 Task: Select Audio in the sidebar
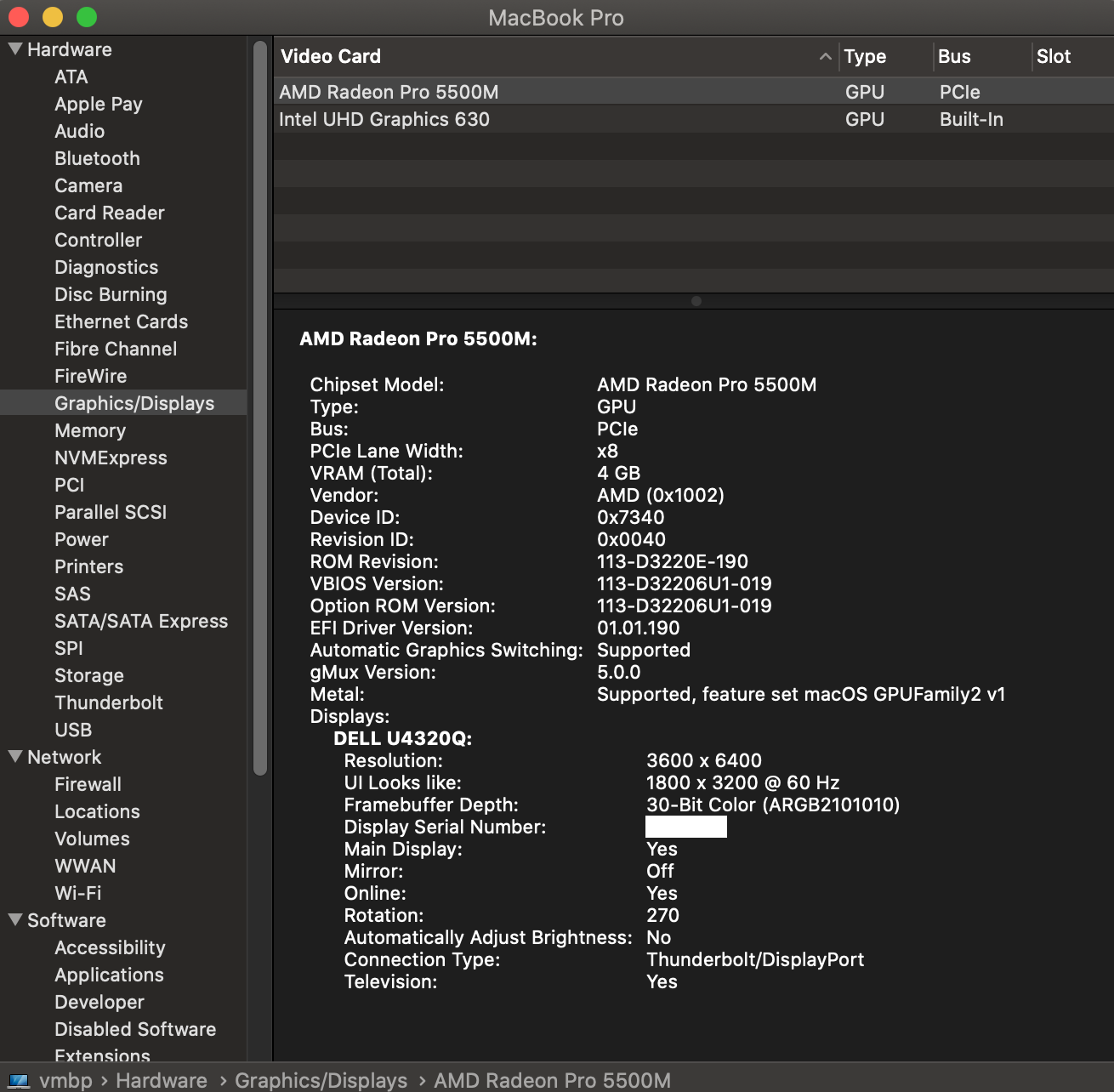(80, 131)
